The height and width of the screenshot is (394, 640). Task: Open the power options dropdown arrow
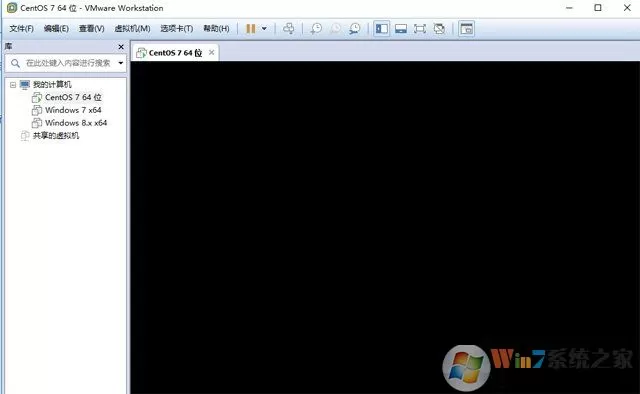264,29
